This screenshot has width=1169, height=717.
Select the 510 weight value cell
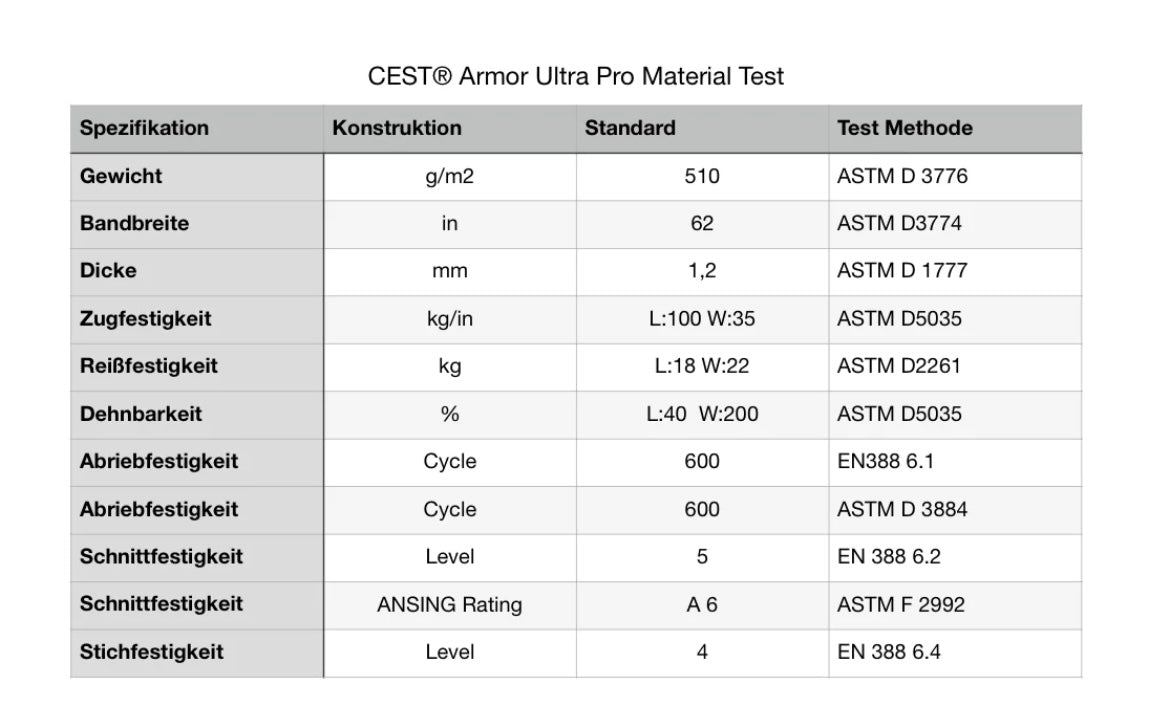tap(701, 176)
